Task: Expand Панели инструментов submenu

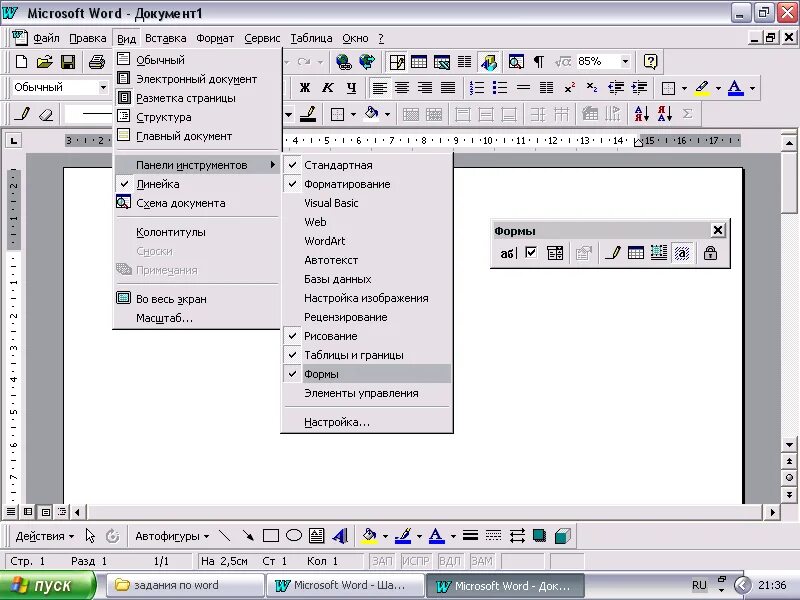Action: 197,165
